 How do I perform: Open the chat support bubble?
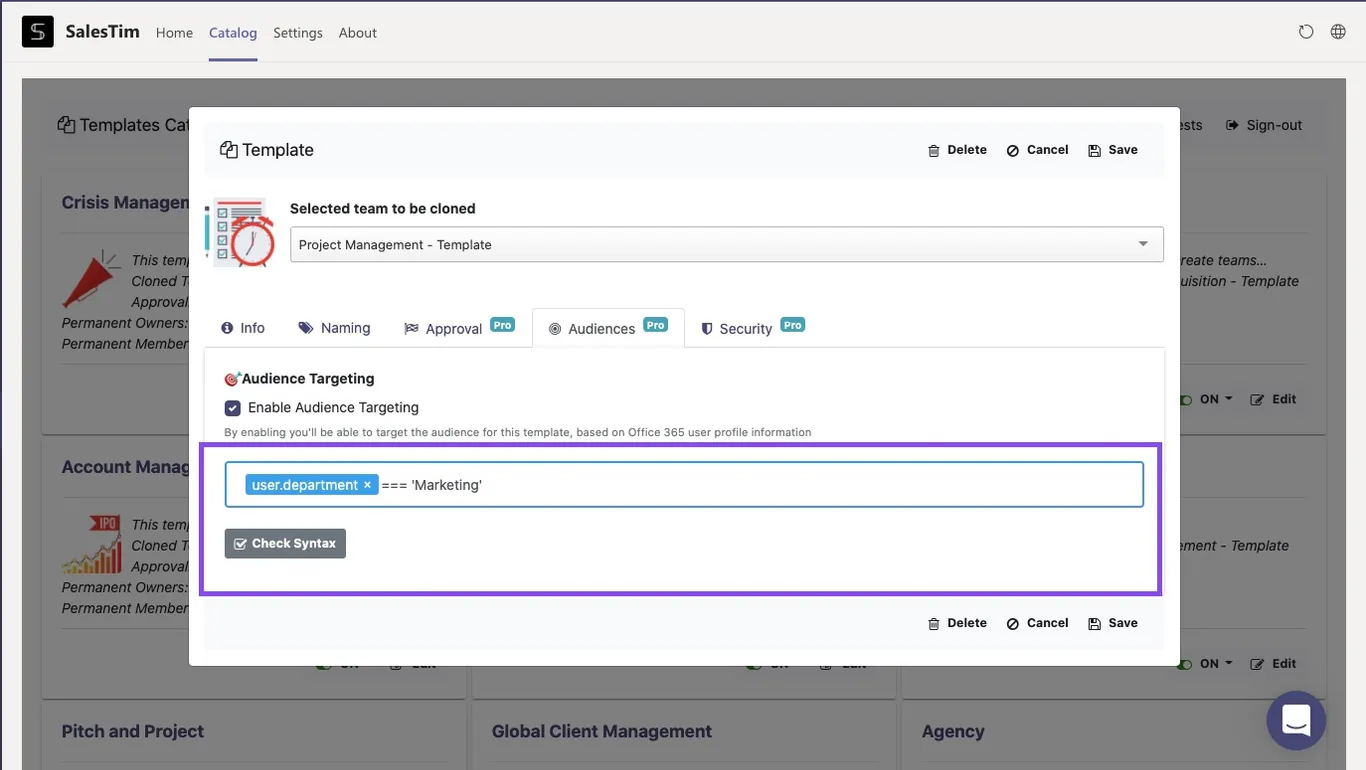point(1296,720)
